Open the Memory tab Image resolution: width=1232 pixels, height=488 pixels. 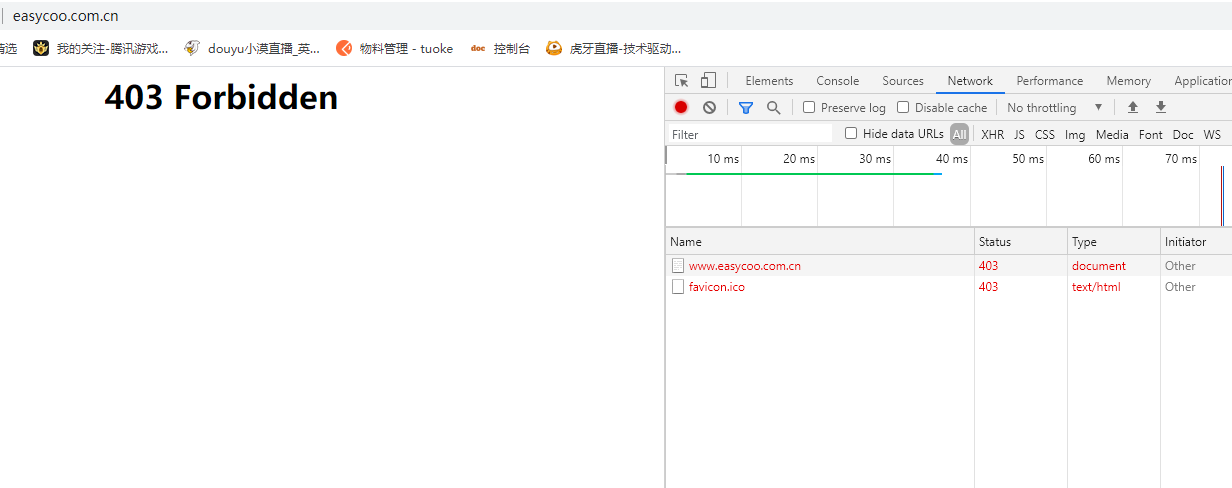point(1128,81)
